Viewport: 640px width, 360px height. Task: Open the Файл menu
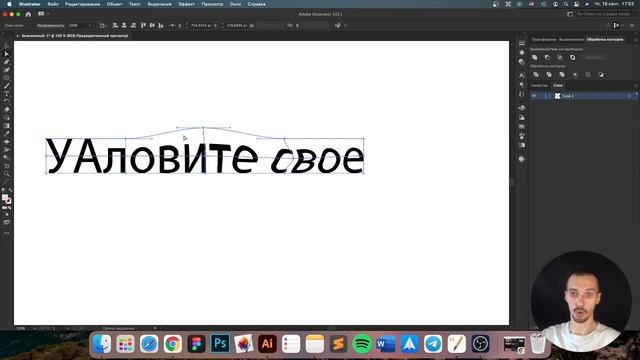[53, 4]
